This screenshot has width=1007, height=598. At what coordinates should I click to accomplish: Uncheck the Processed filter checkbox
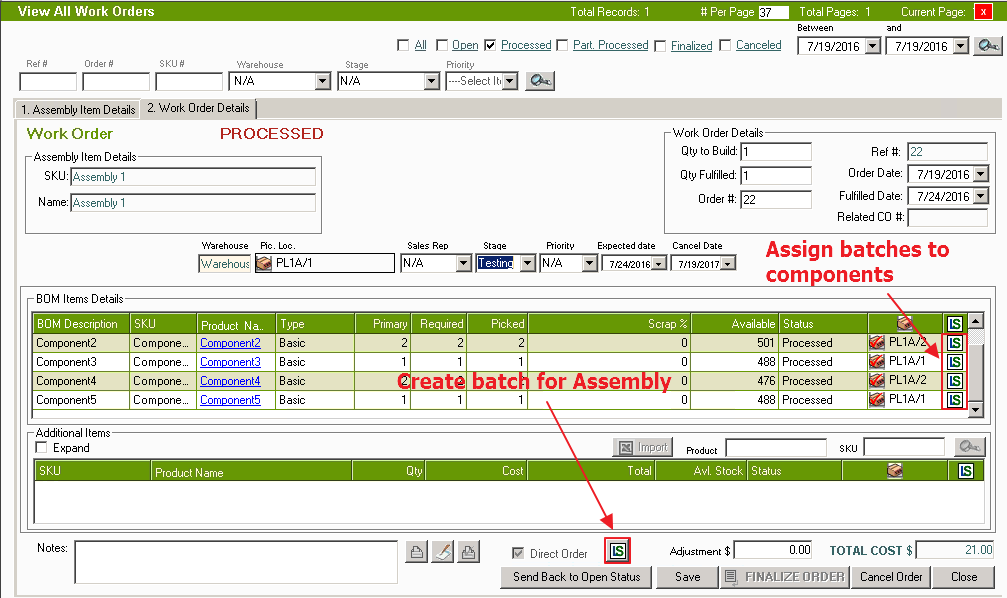click(490, 45)
